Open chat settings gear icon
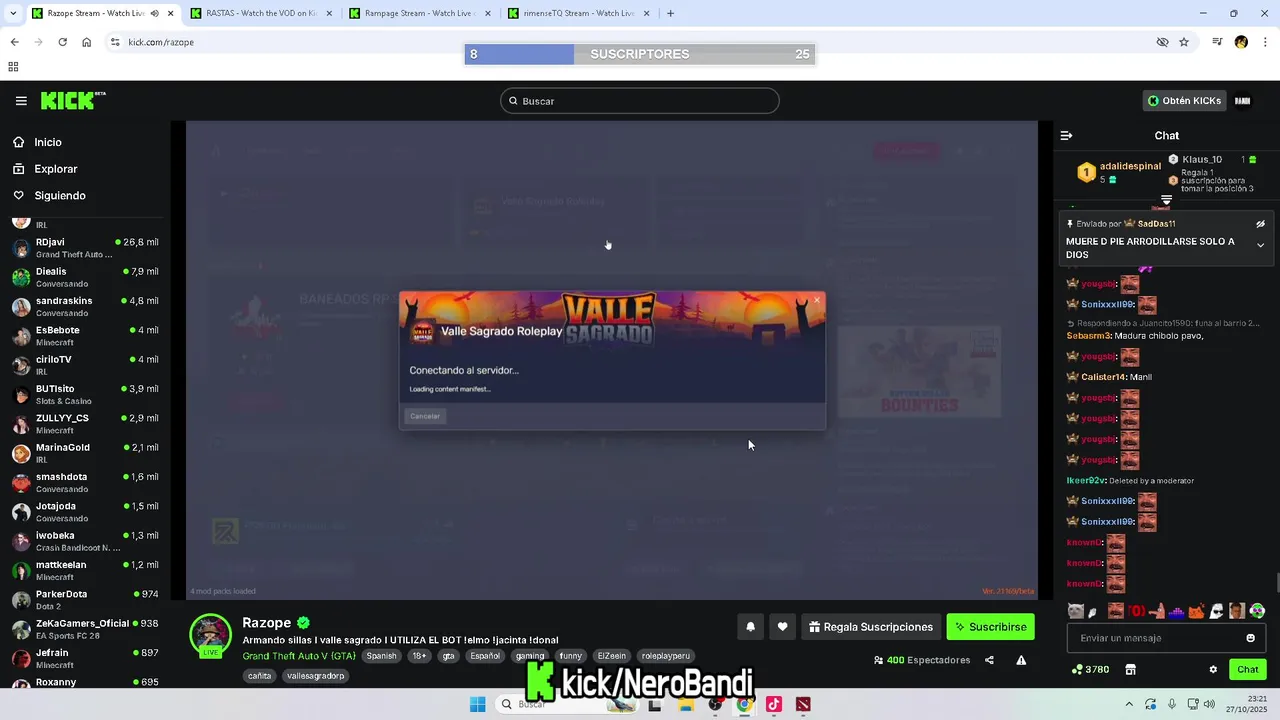The height and width of the screenshot is (720, 1280). pos(1213,670)
